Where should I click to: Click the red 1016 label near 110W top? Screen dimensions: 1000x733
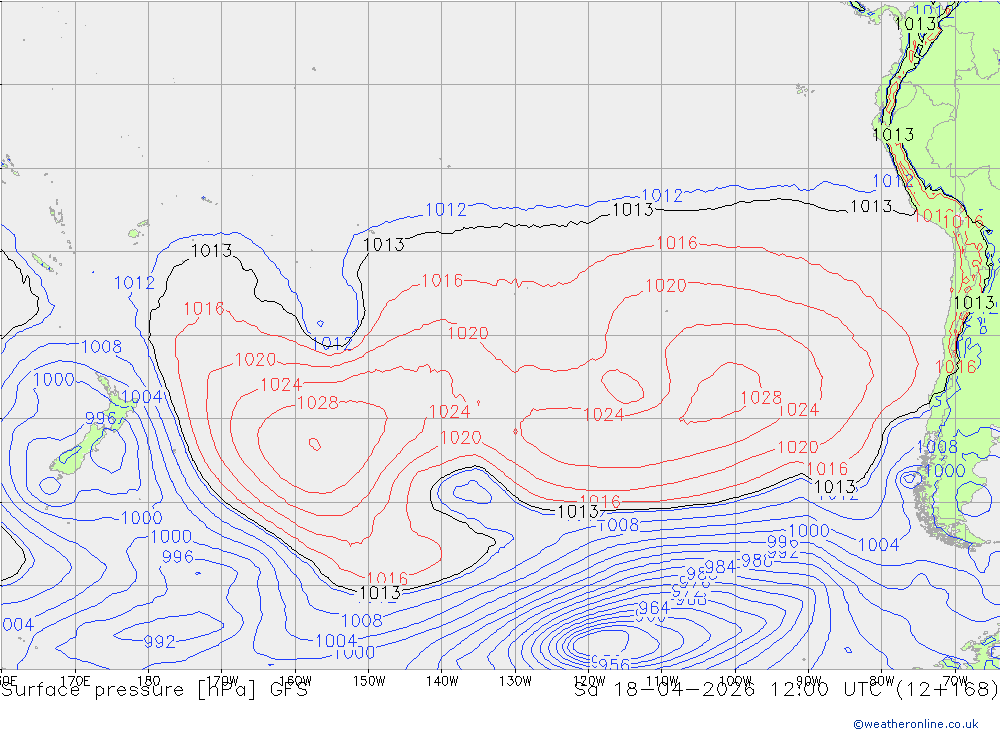pyautogui.click(x=677, y=243)
